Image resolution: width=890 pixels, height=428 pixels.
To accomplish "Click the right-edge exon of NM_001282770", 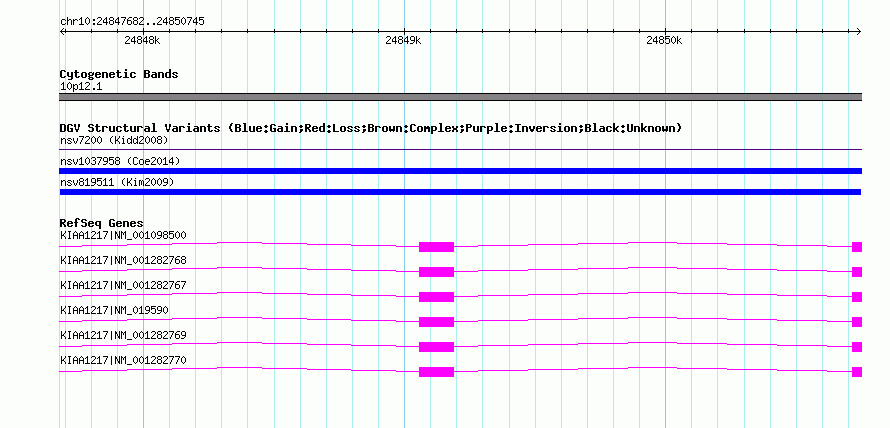I will tap(857, 372).
